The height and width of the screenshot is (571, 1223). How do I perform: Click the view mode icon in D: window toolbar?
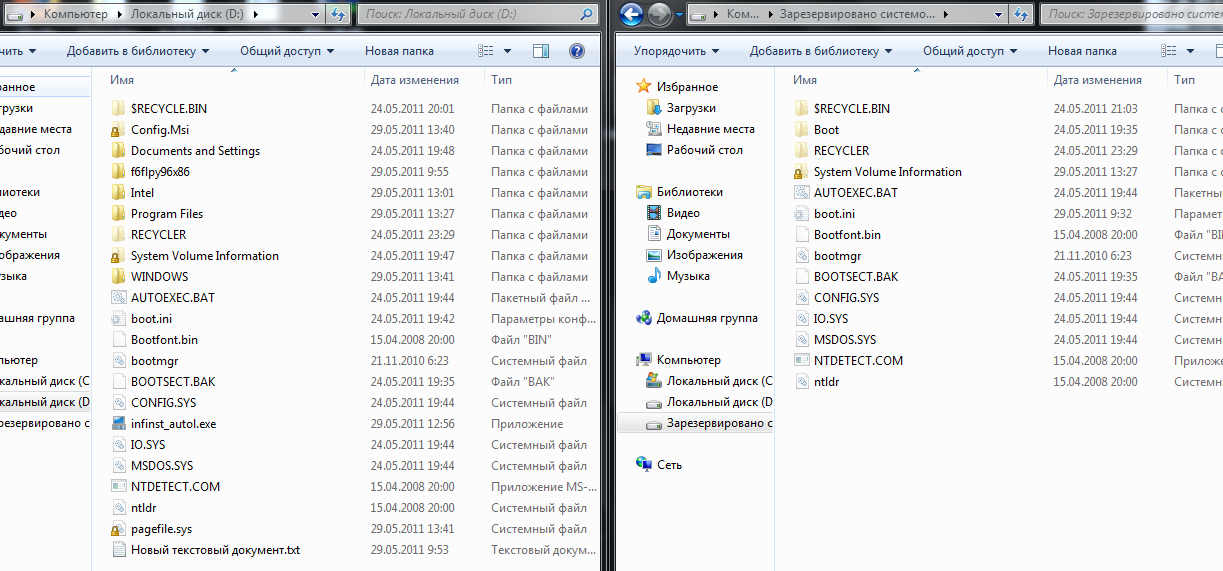tap(487, 51)
